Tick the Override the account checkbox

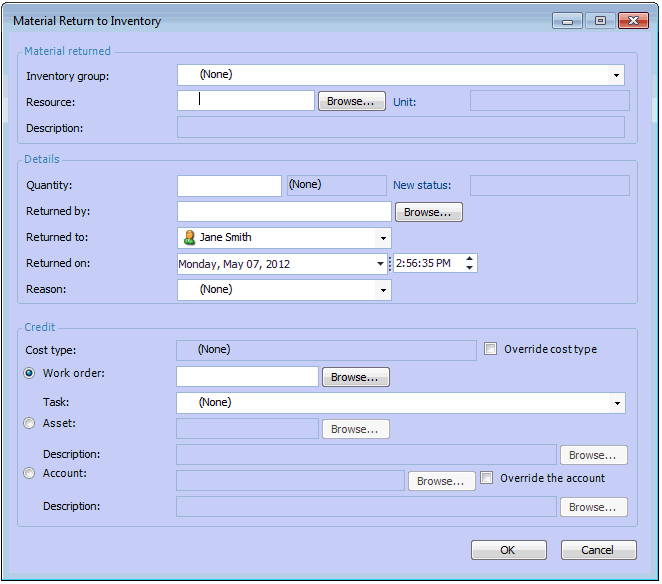tap(487, 478)
